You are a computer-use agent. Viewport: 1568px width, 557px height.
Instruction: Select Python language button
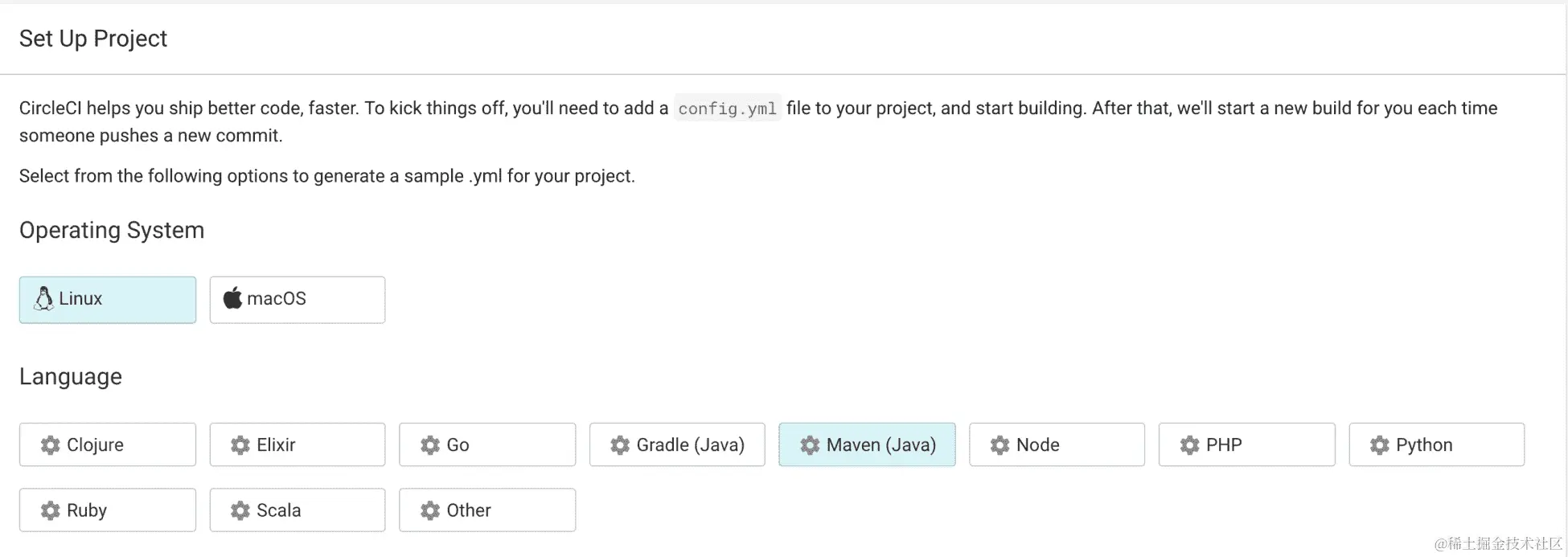(x=1437, y=444)
